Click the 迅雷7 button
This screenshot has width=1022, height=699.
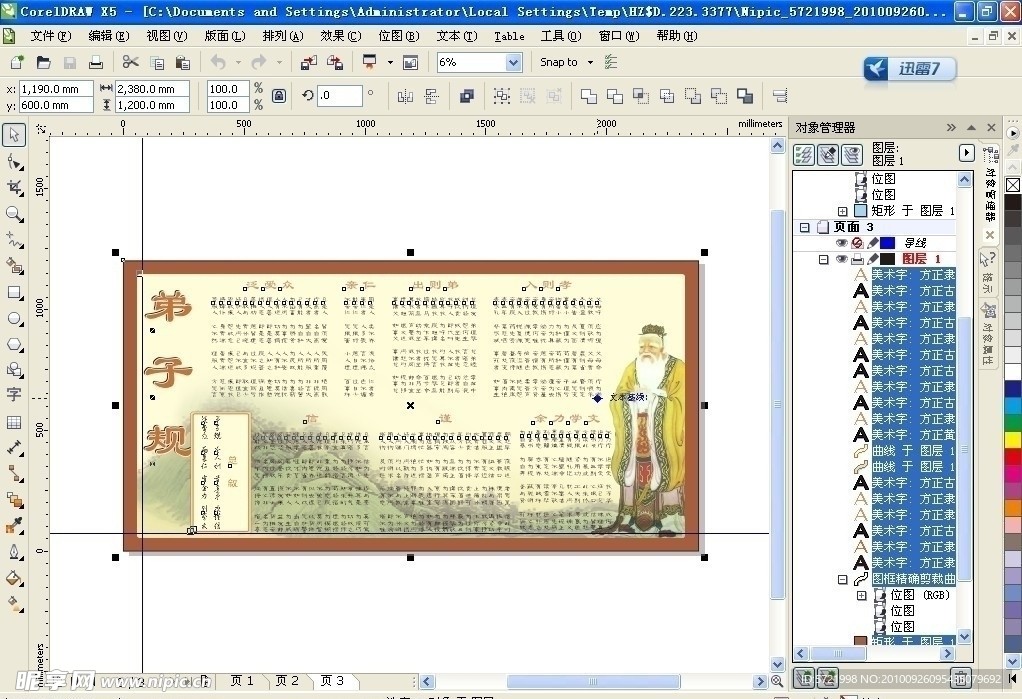909,69
